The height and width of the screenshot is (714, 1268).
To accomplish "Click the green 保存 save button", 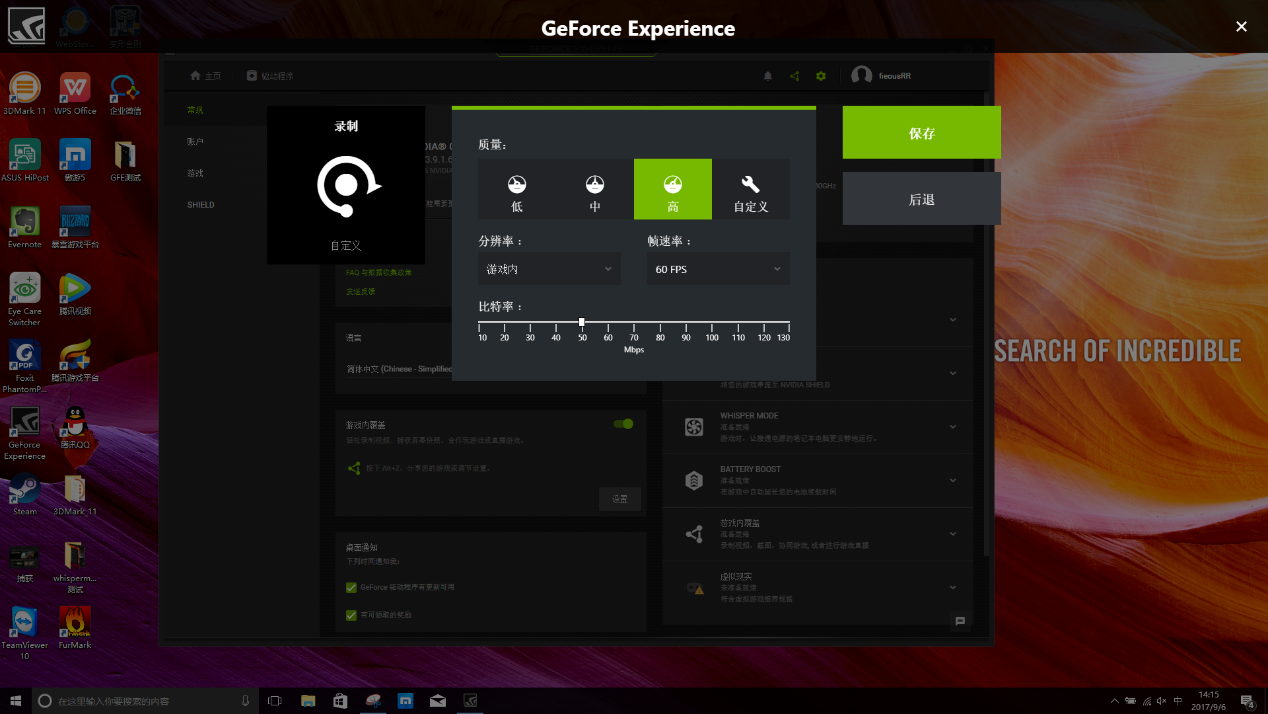I will tap(922, 133).
